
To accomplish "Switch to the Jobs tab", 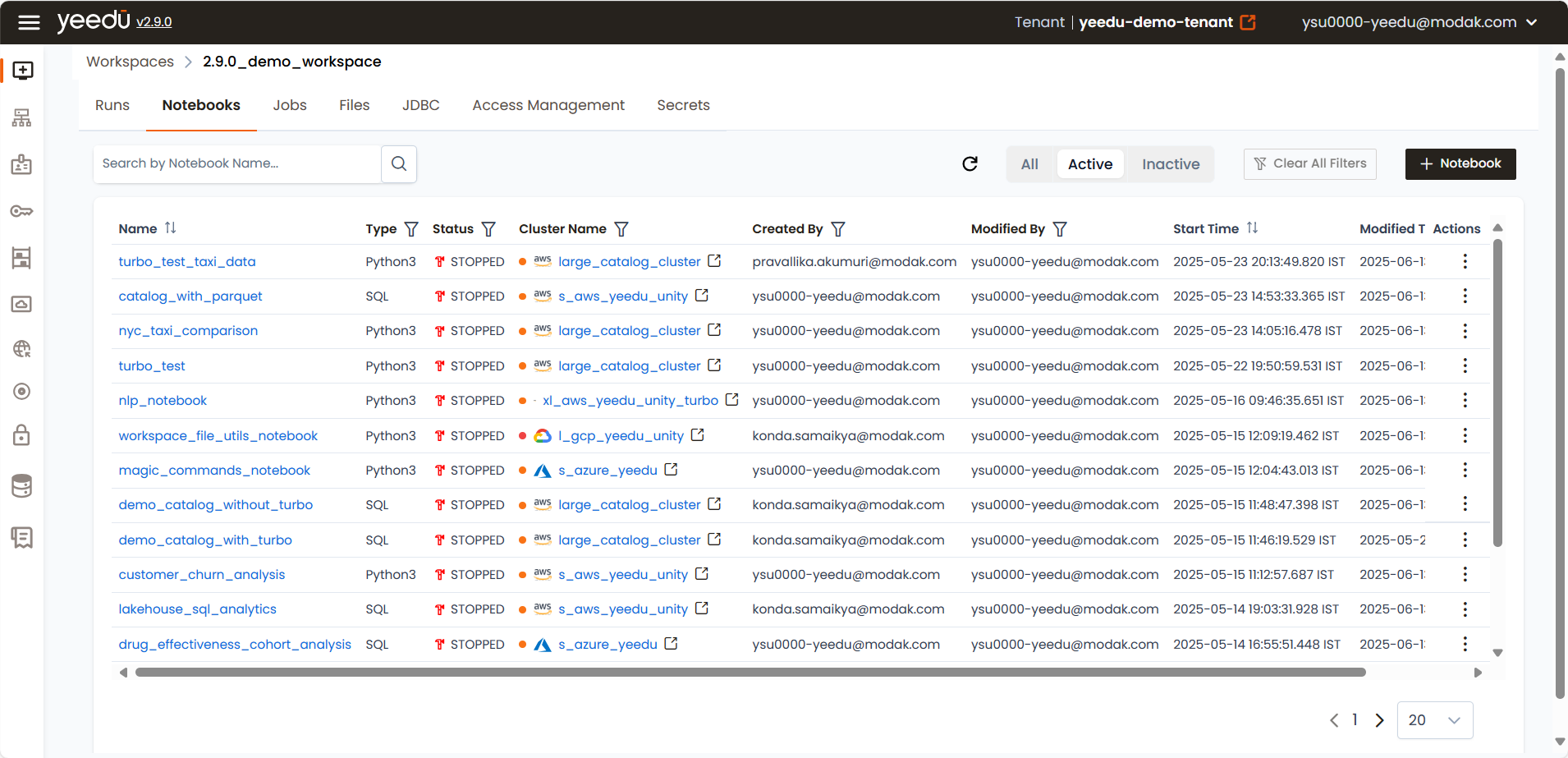I will 290,105.
